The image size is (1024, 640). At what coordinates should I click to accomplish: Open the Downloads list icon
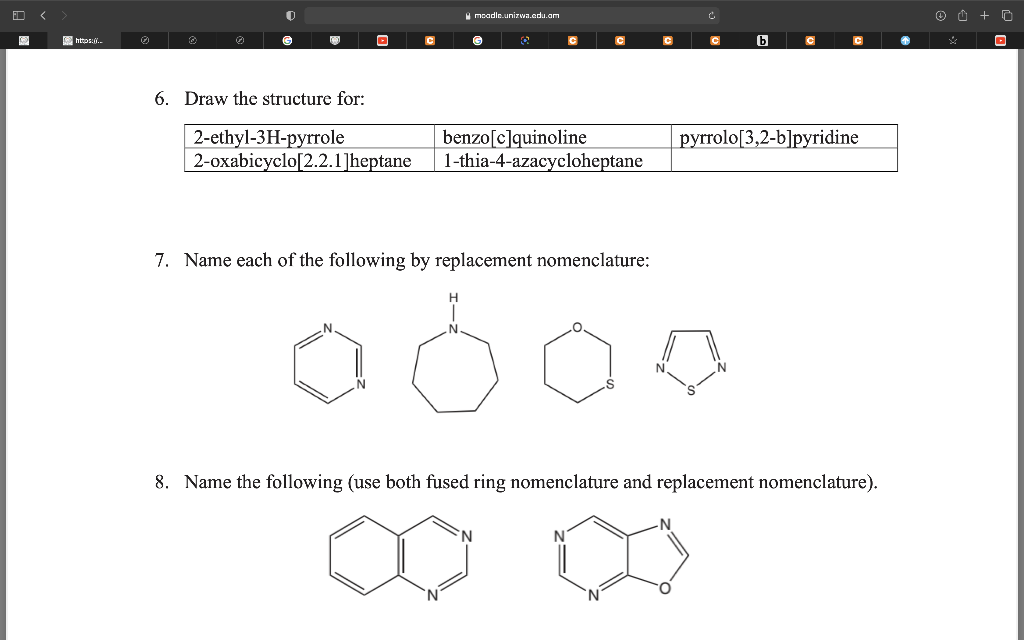939,15
